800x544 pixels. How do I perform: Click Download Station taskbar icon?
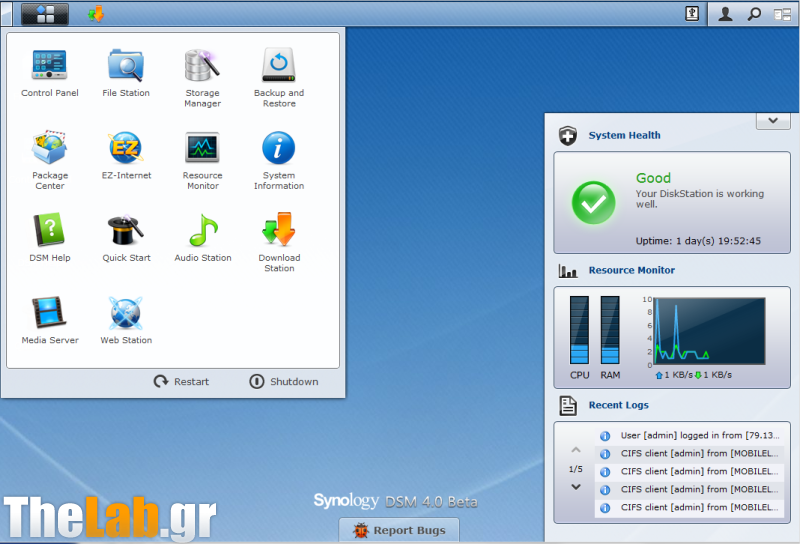(x=95, y=14)
